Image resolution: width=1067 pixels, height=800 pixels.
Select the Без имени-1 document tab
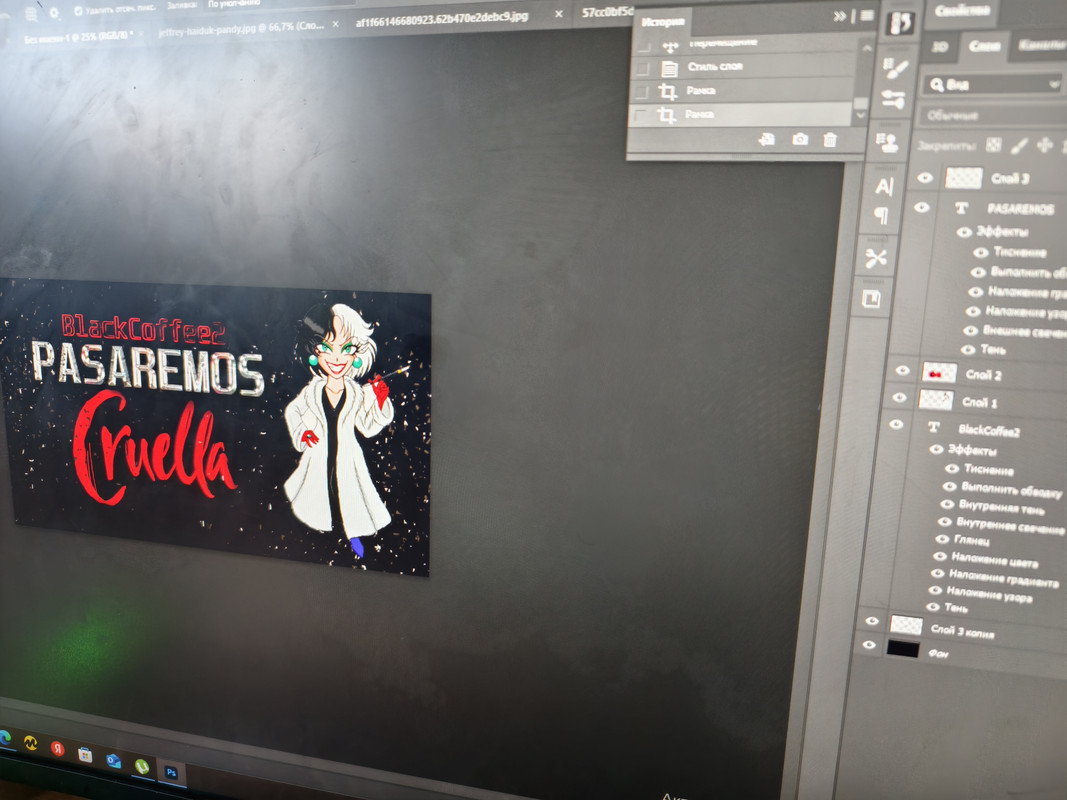[76, 36]
